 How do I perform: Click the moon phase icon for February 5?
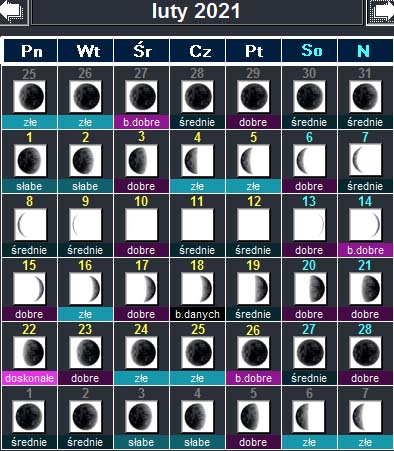point(254,161)
